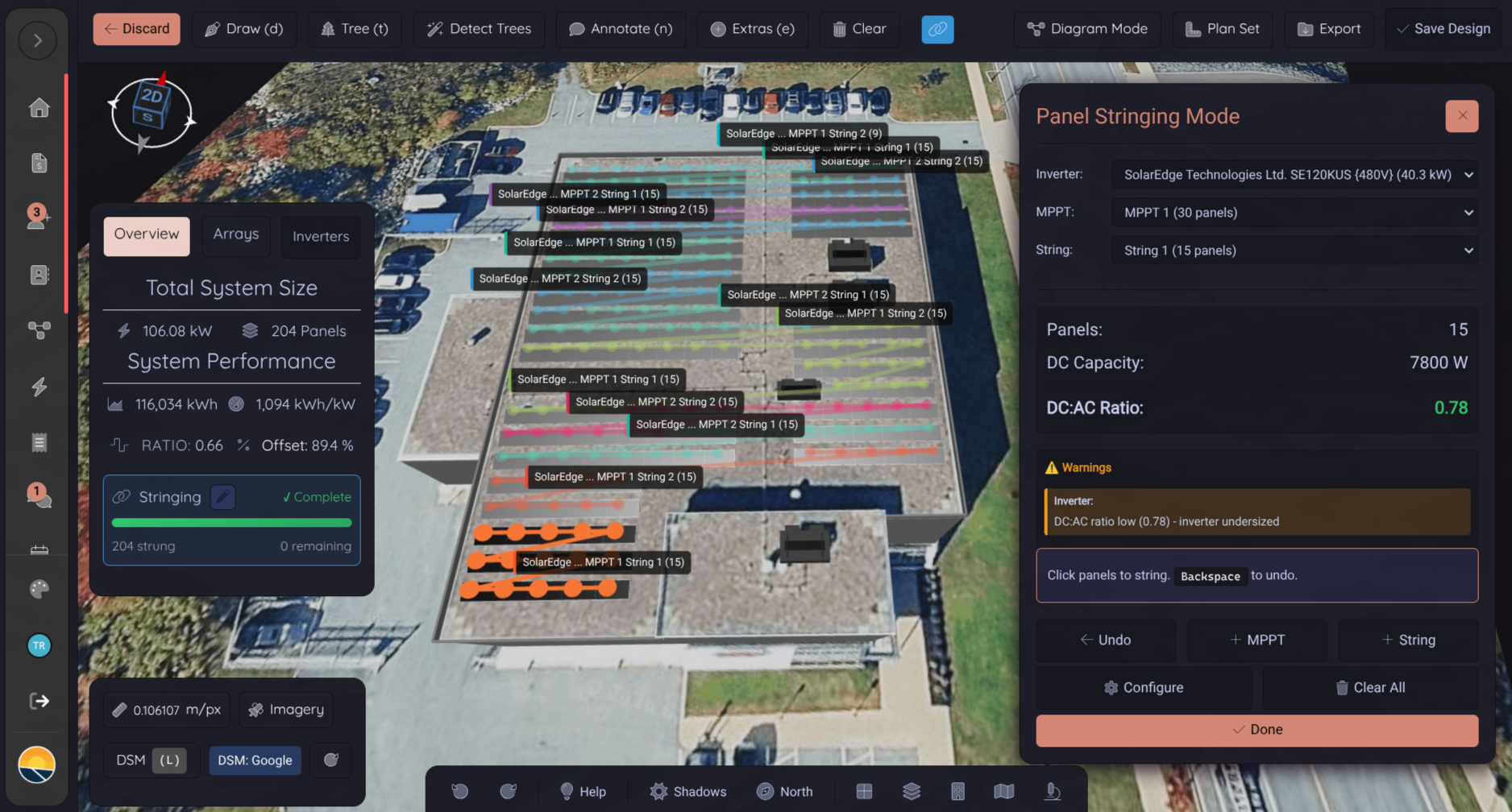Switch to the Inverters tab

point(320,236)
